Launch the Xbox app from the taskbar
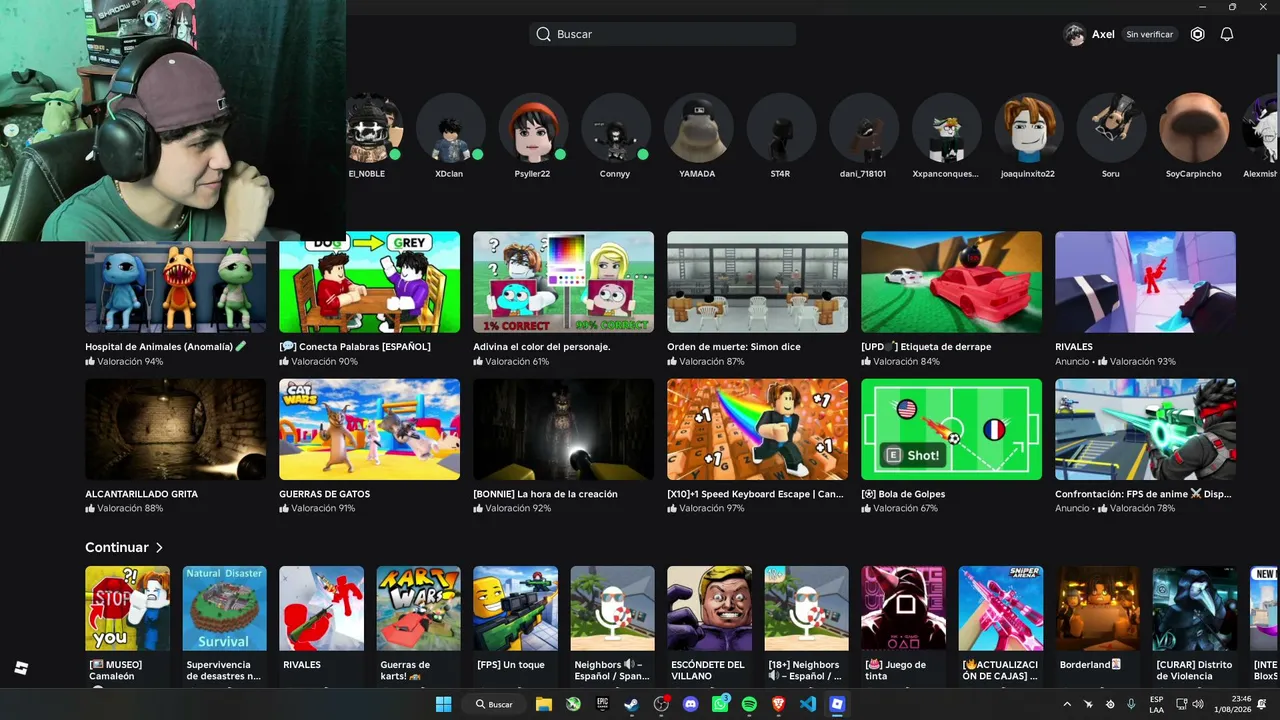Viewport: 1280px width, 720px height. [573, 704]
